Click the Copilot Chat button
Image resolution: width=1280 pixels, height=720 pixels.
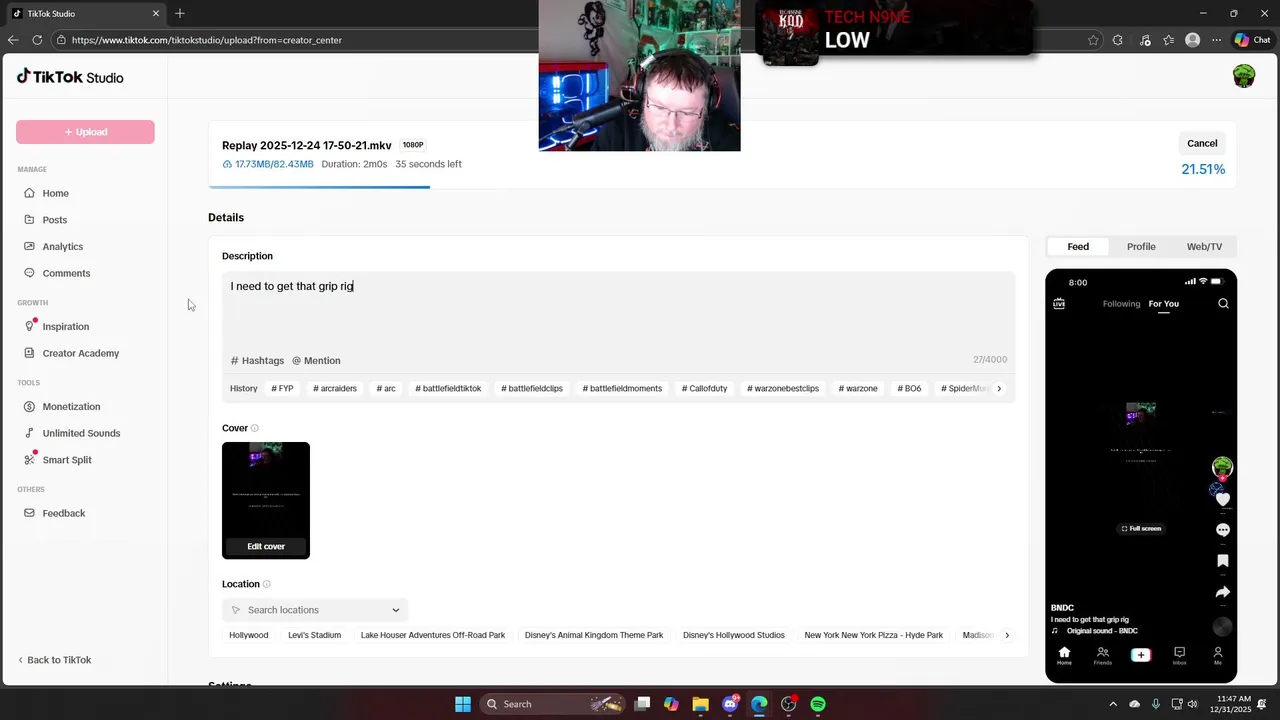[1254, 40]
